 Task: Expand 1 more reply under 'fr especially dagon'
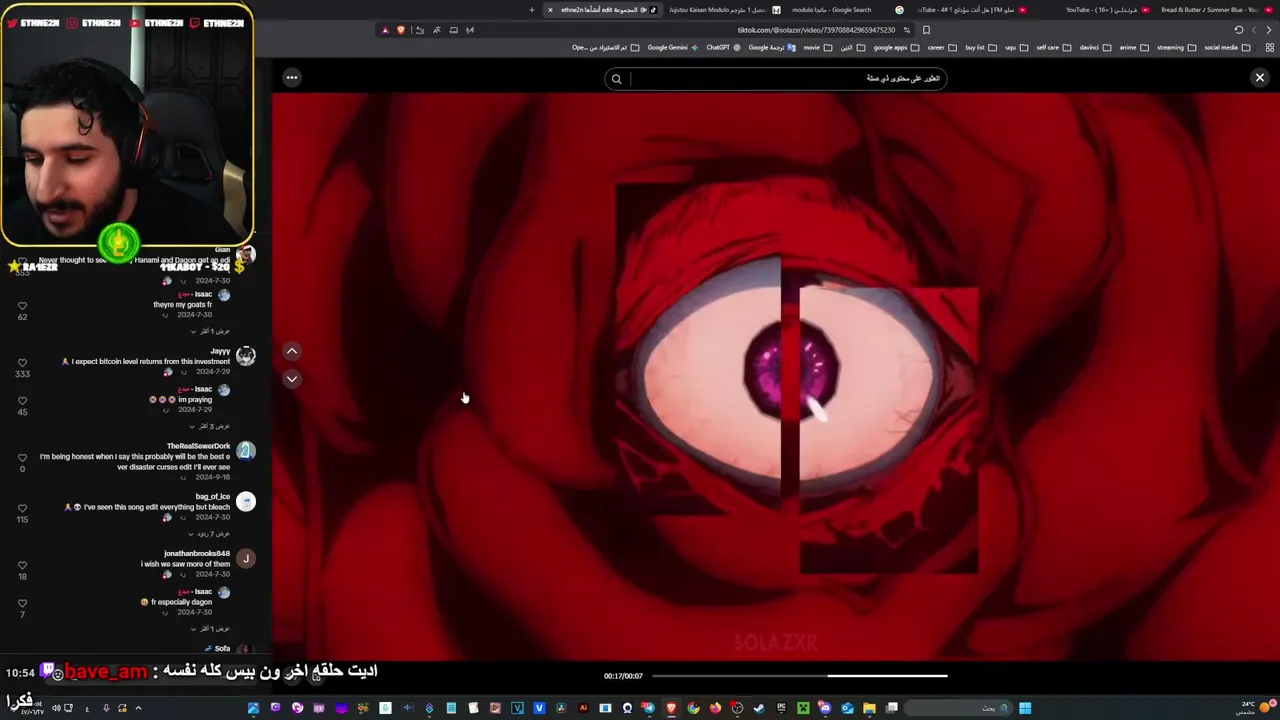tap(210, 629)
